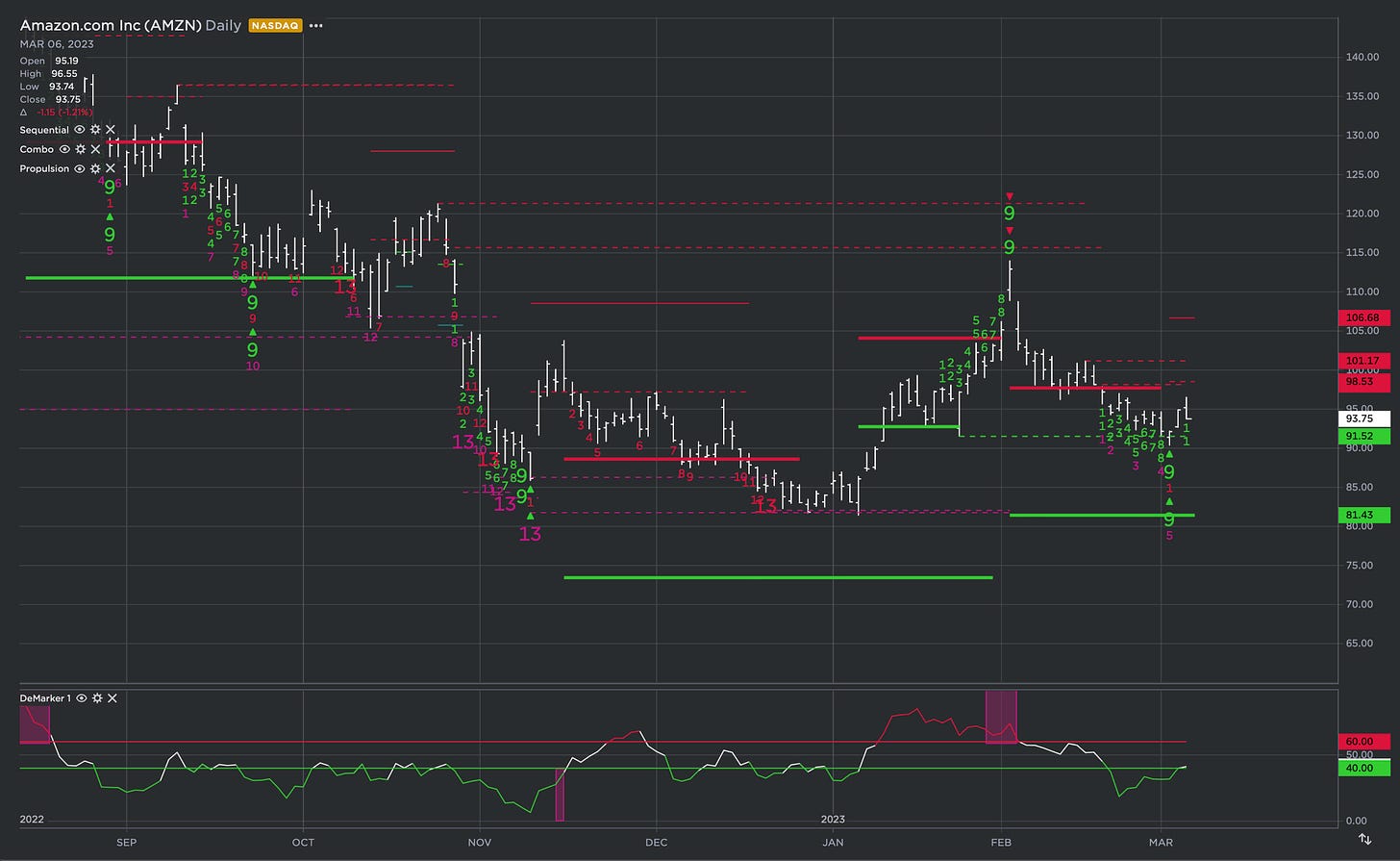Click the 2022 year label in DeMarker pane
The height and width of the screenshot is (861, 1400).
[x=32, y=820]
